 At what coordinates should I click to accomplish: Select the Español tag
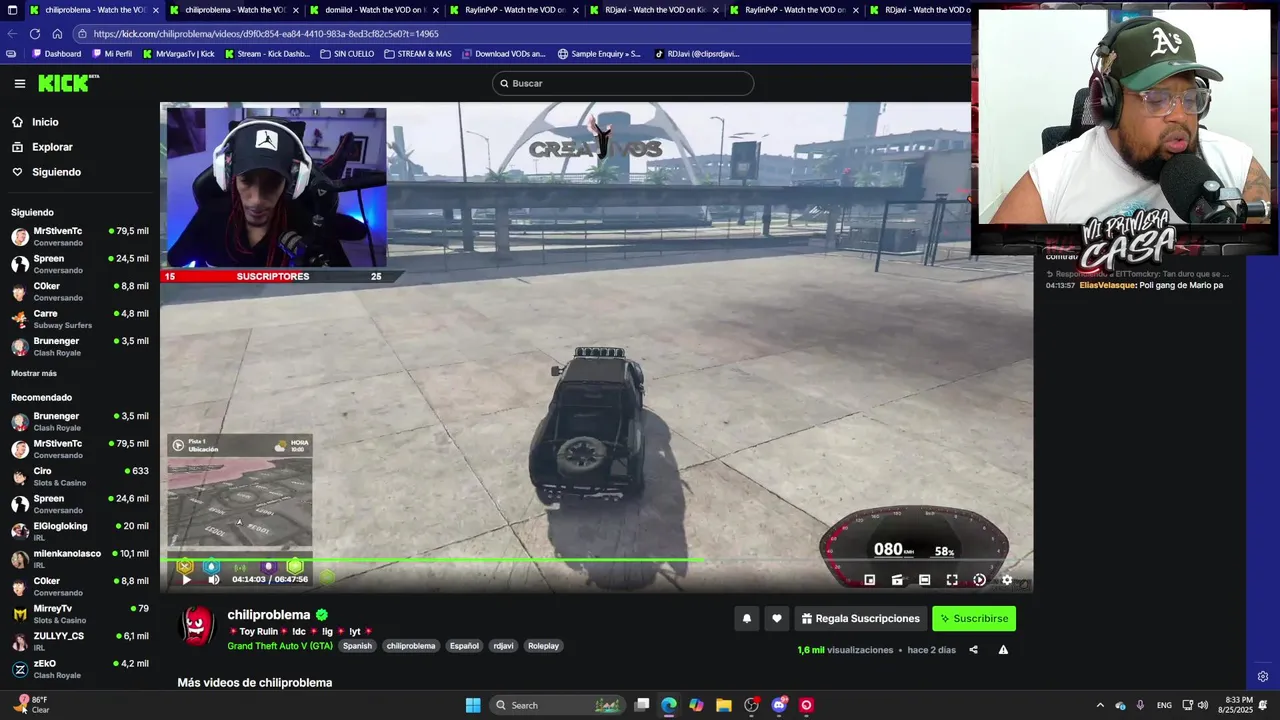(464, 646)
